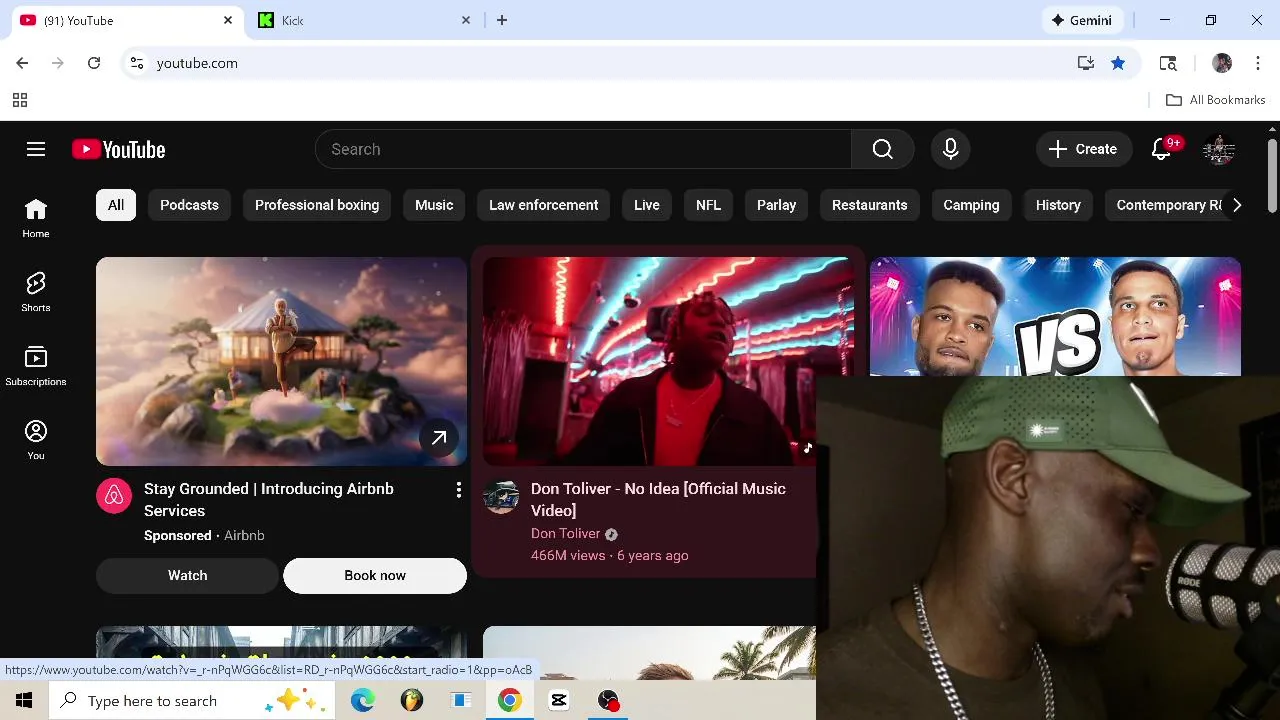Open All Bookmarks folder

[1216, 100]
